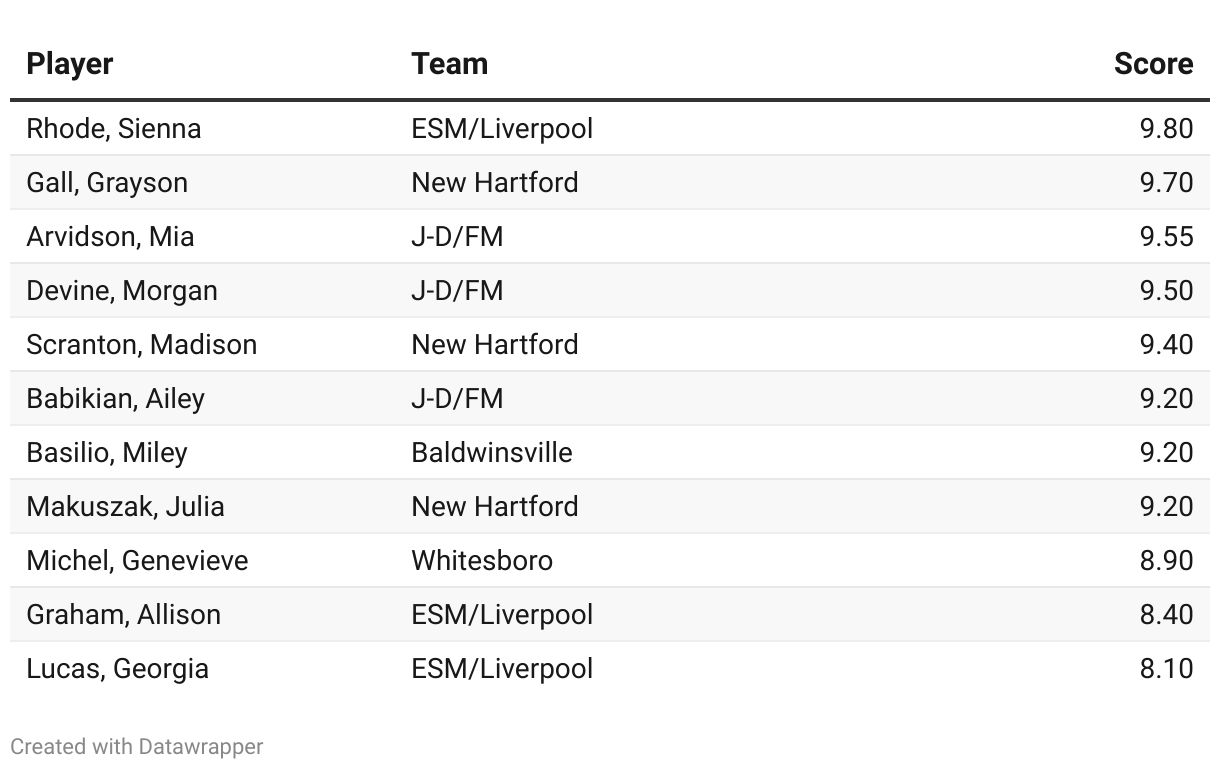Screen dimensions: 1220x770
Task: Click the Makuszak, Julia name cell
Action: click(x=126, y=507)
